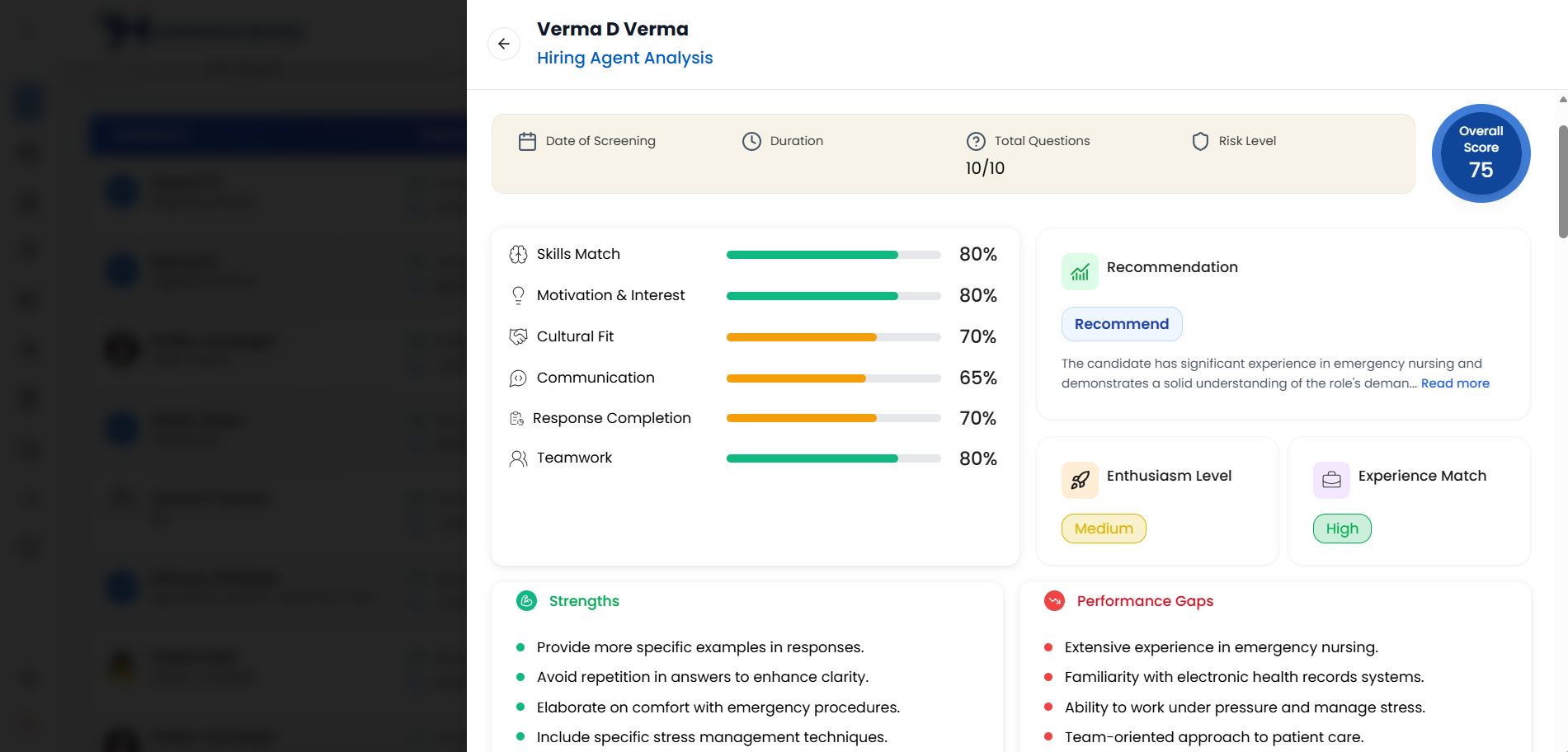The width and height of the screenshot is (1568, 752).
Task: Click the High experience match badge
Action: tap(1342, 529)
